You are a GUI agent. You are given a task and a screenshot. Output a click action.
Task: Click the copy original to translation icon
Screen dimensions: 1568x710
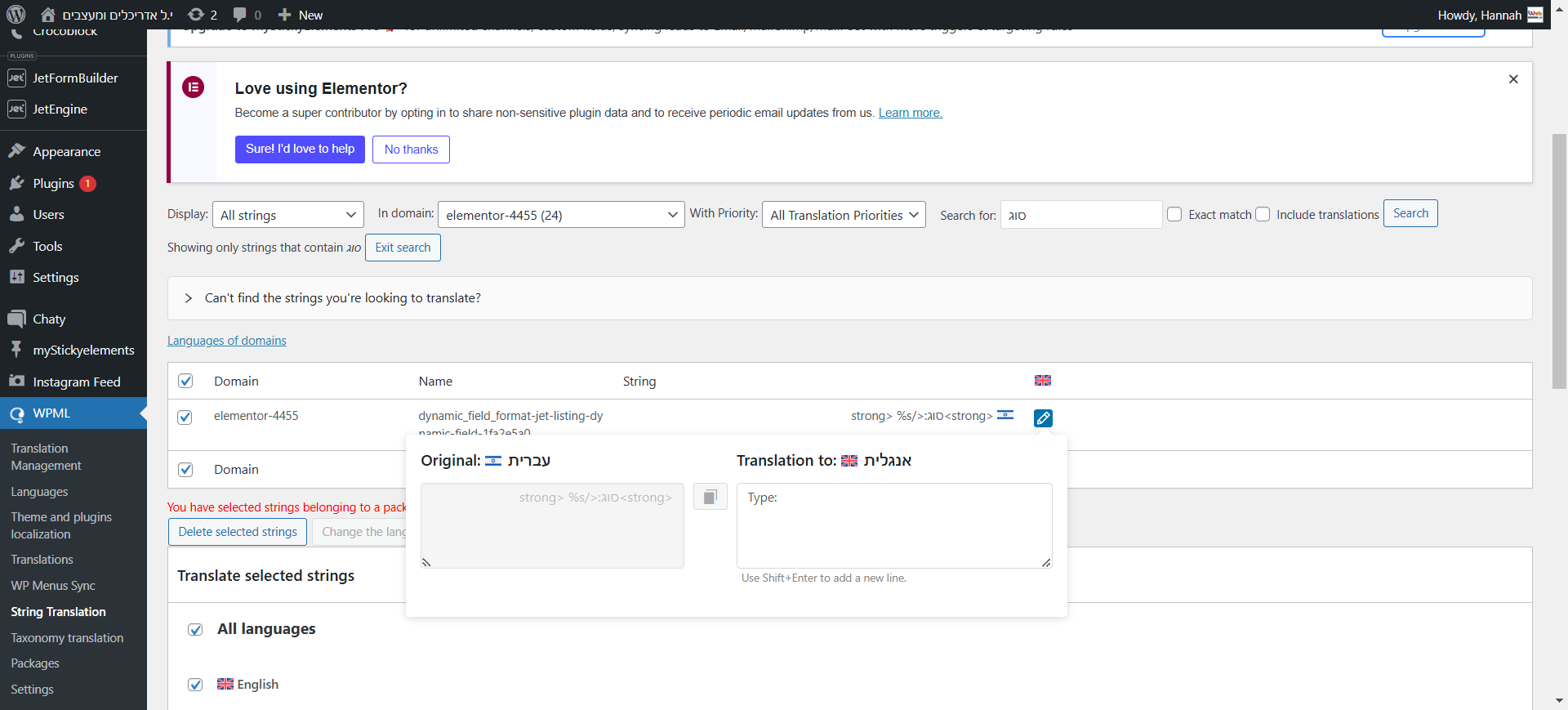coord(710,497)
